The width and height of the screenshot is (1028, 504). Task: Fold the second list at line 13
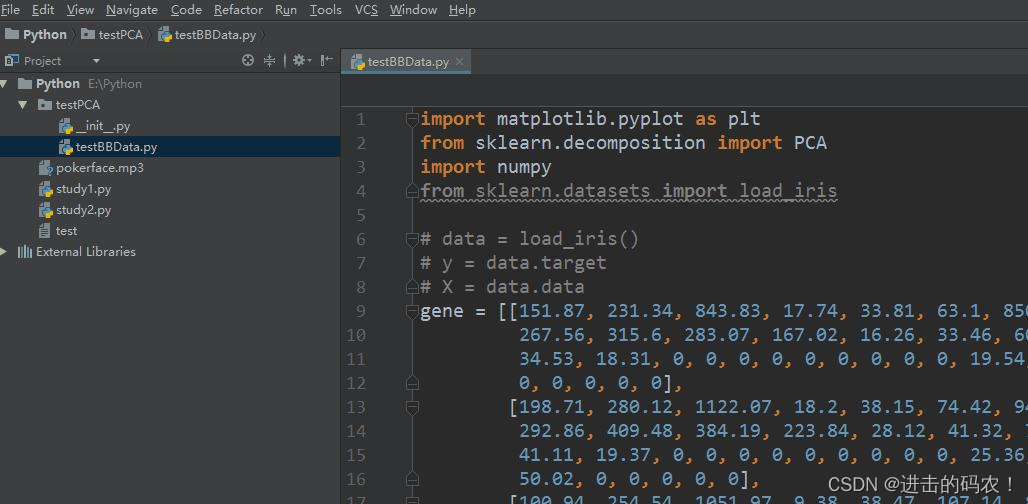[x=412, y=408]
